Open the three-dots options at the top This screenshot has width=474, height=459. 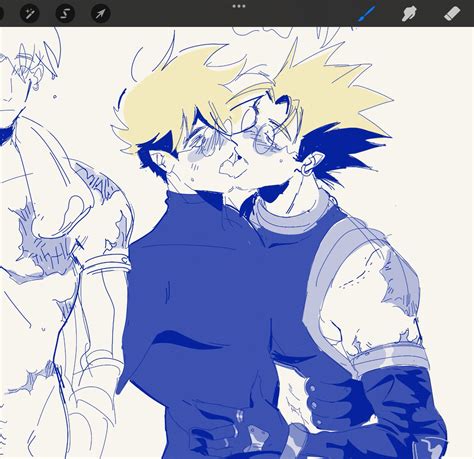[239, 6]
